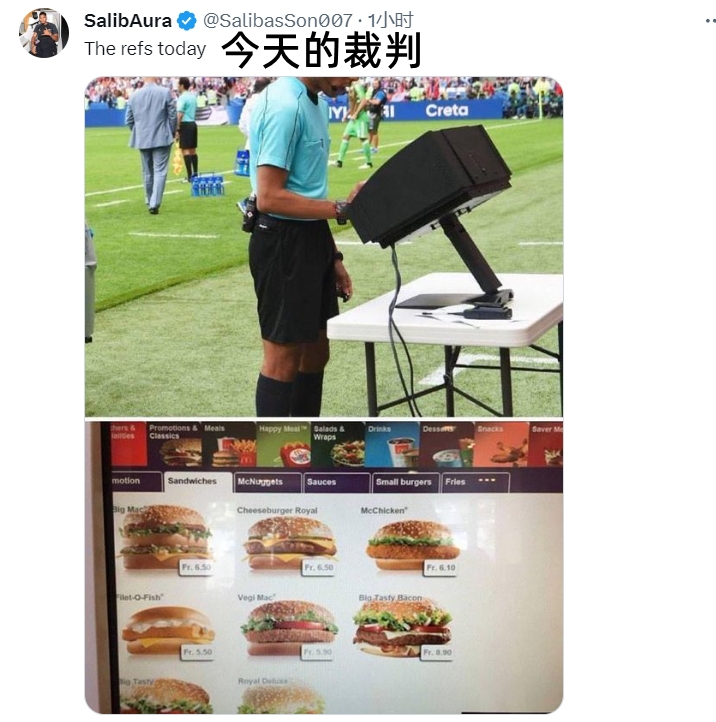716x722 pixels.
Task: Open the SalibAura display name link
Action: 128,21
